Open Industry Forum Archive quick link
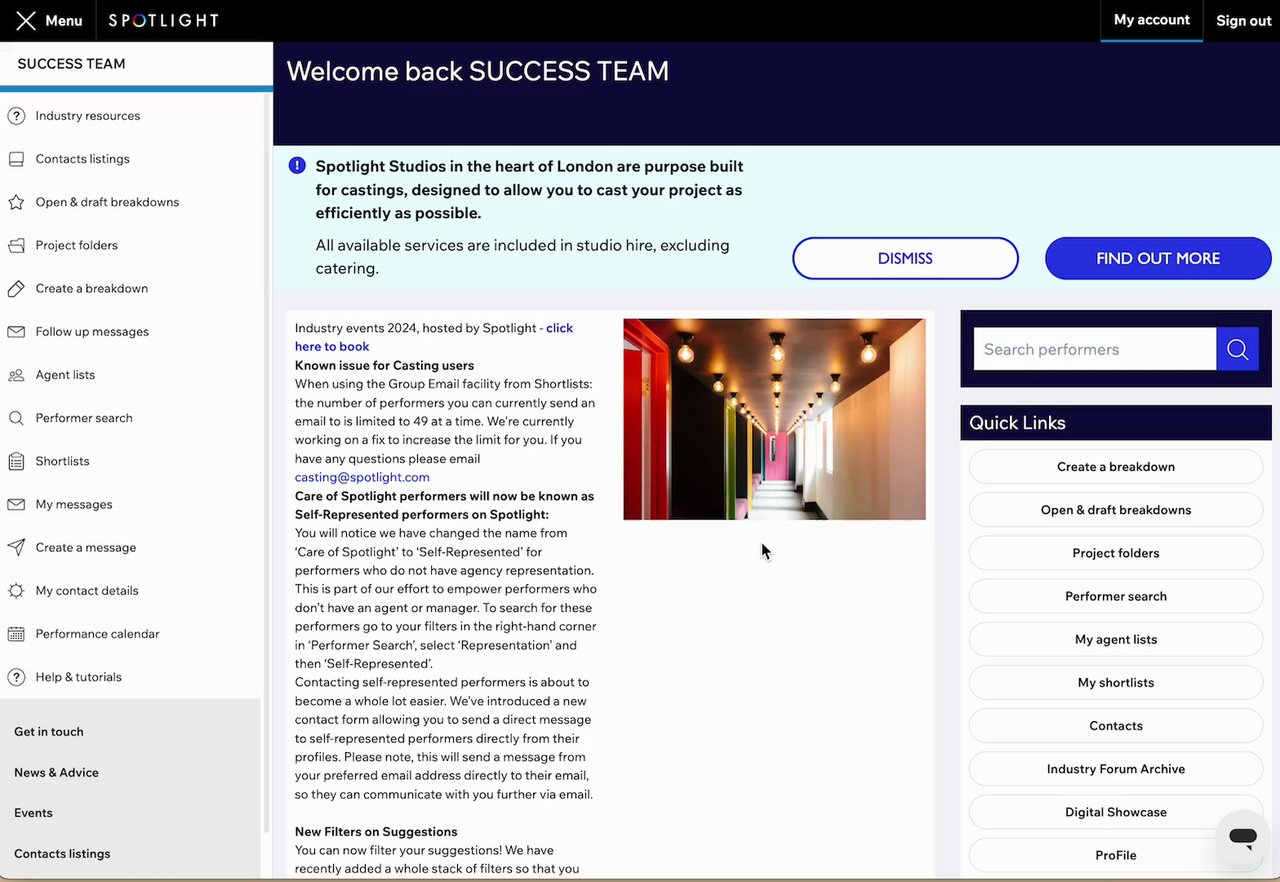The width and height of the screenshot is (1280, 882). [1116, 769]
